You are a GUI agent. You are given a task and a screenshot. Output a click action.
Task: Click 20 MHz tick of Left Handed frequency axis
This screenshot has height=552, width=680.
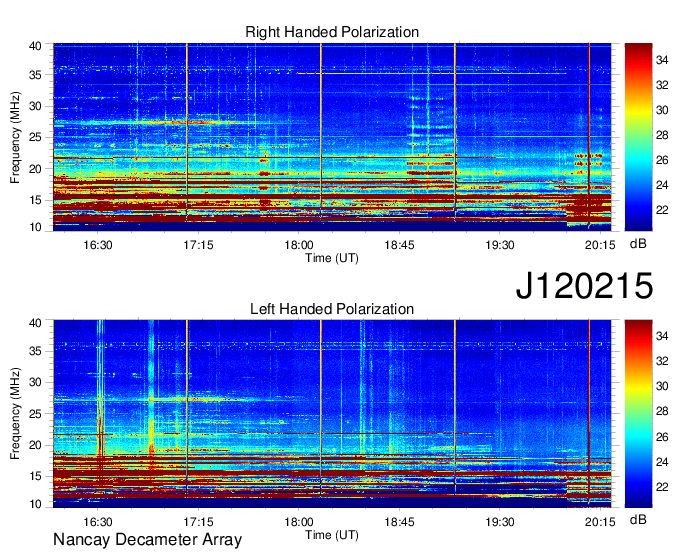click(36, 445)
